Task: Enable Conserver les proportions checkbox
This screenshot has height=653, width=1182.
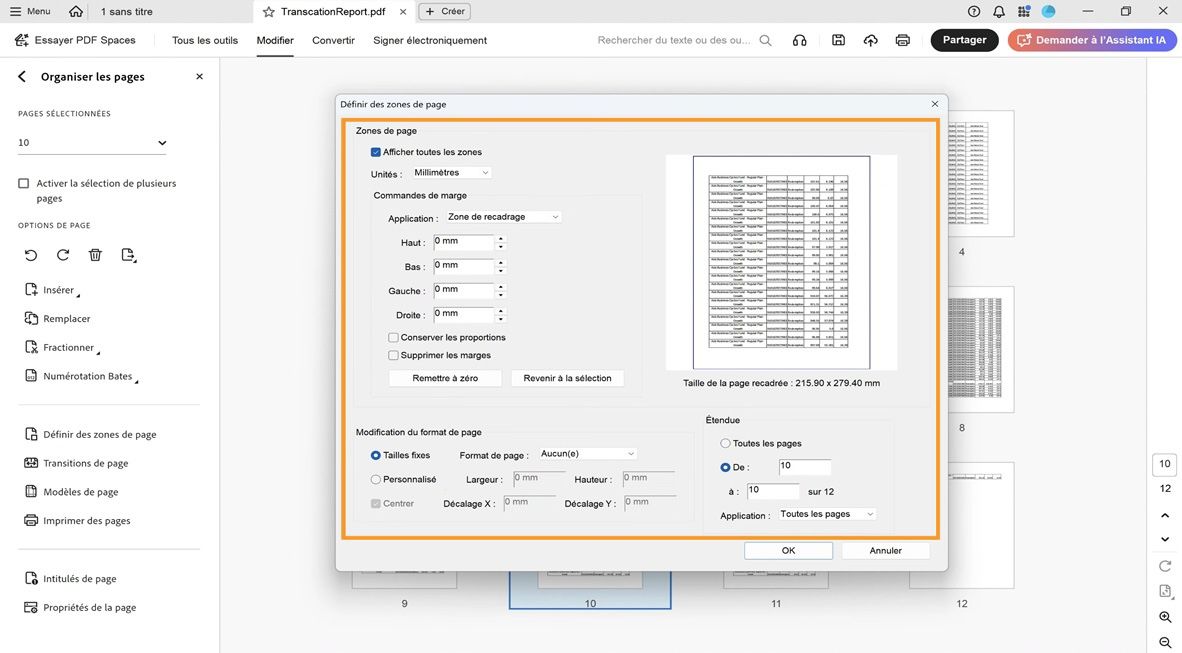Action: pyautogui.click(x=393, y=338)
